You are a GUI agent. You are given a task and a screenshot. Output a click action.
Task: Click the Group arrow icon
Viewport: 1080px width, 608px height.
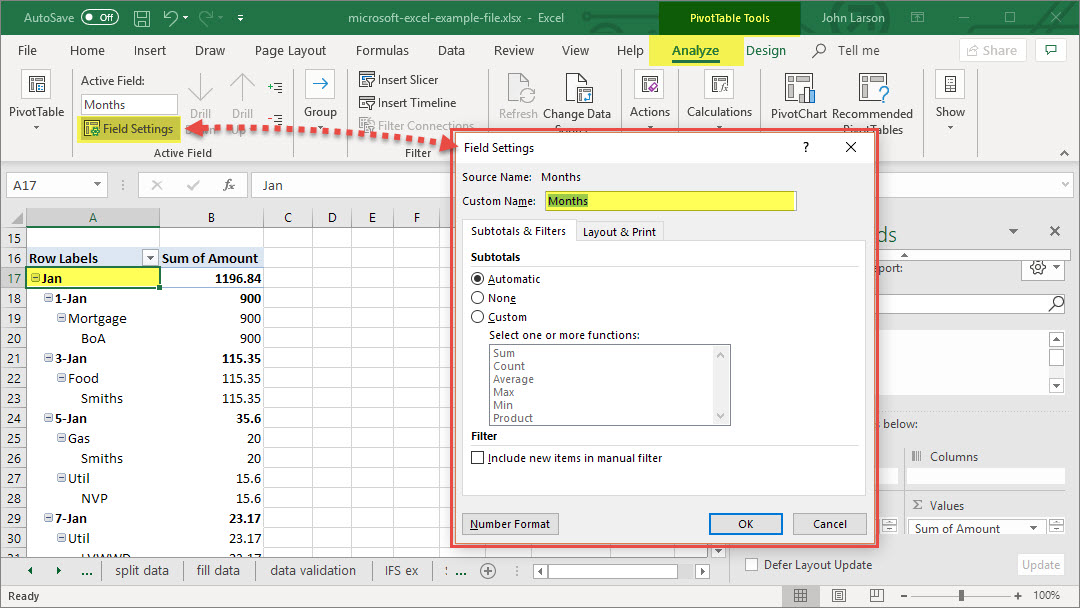click(320, 85)
